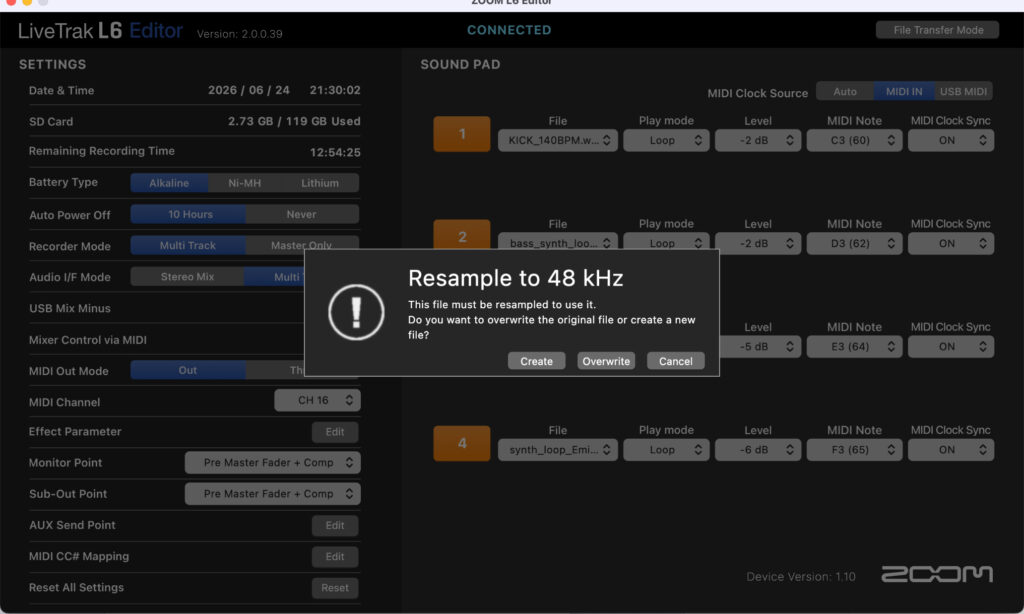Viewport: 1024px width, 614px height.
Task: Open the Monitor Point dropdown
Action: pyautogui.click(x=272, y=462)
